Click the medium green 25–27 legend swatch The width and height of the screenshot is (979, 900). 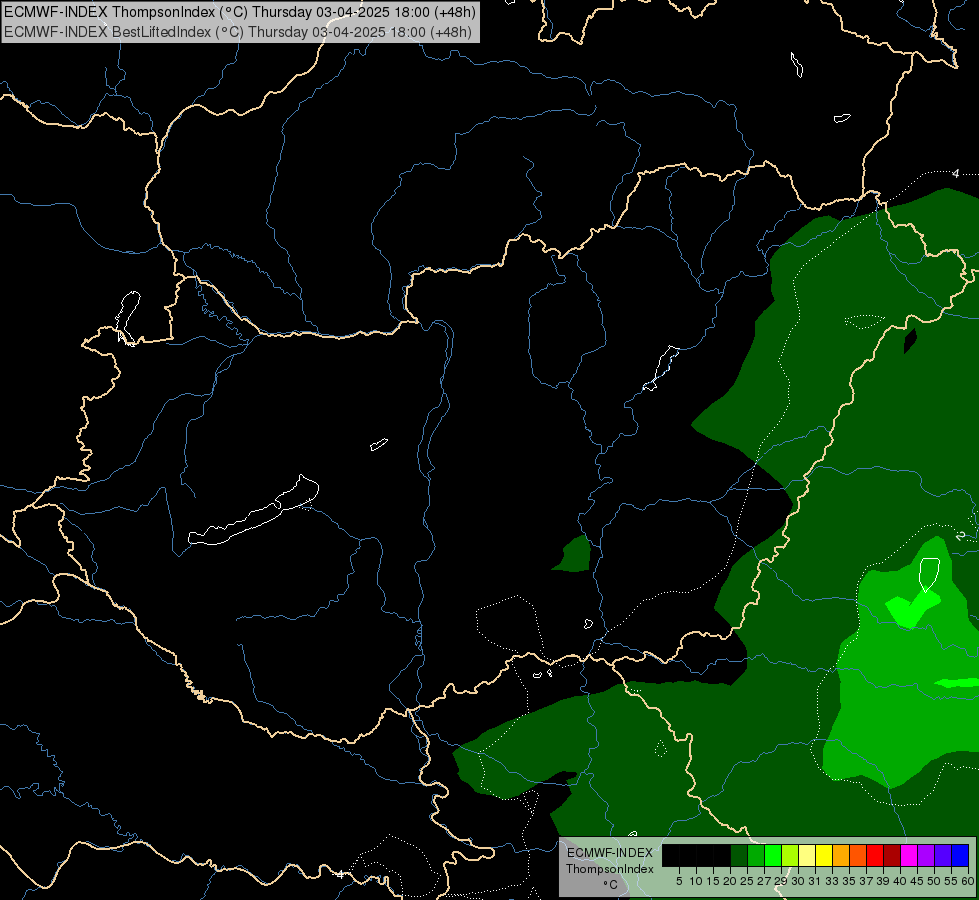[x=756, y=855]
